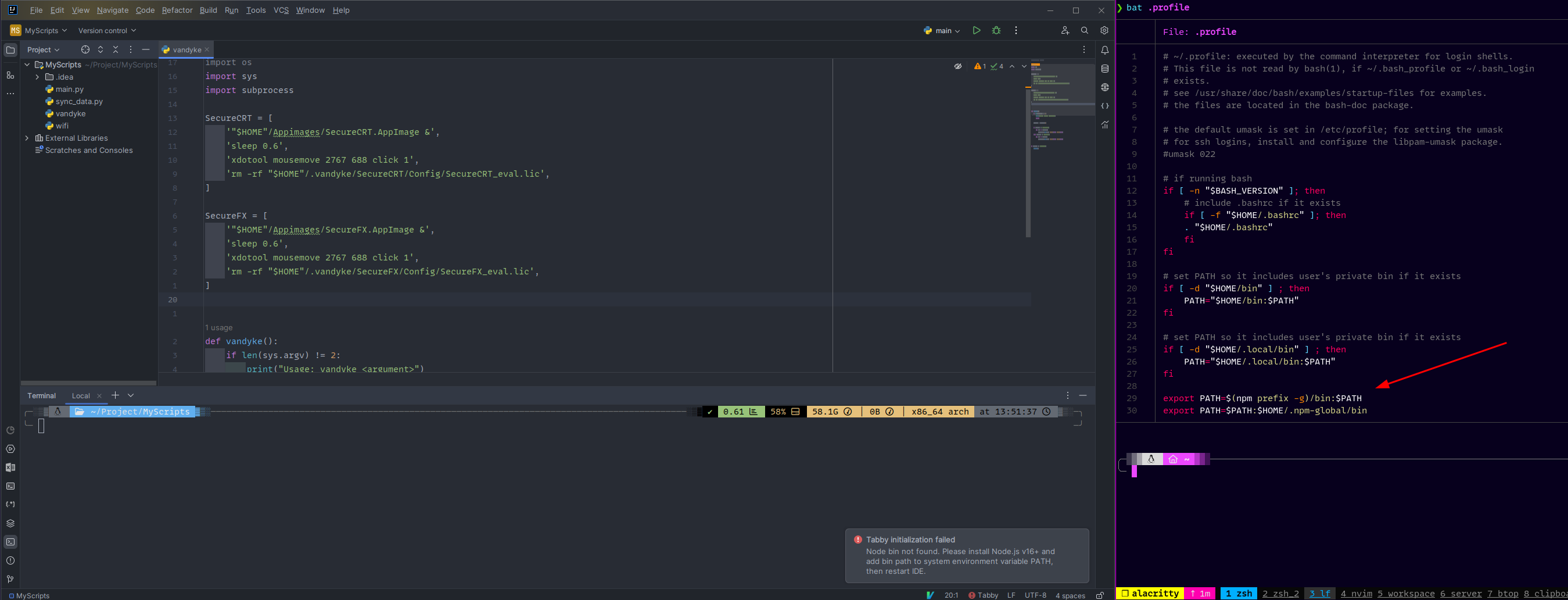The height and width of the screenshot is (600, 1568).
Task: Select sync_data.py in the project tree
Action: 78,101
